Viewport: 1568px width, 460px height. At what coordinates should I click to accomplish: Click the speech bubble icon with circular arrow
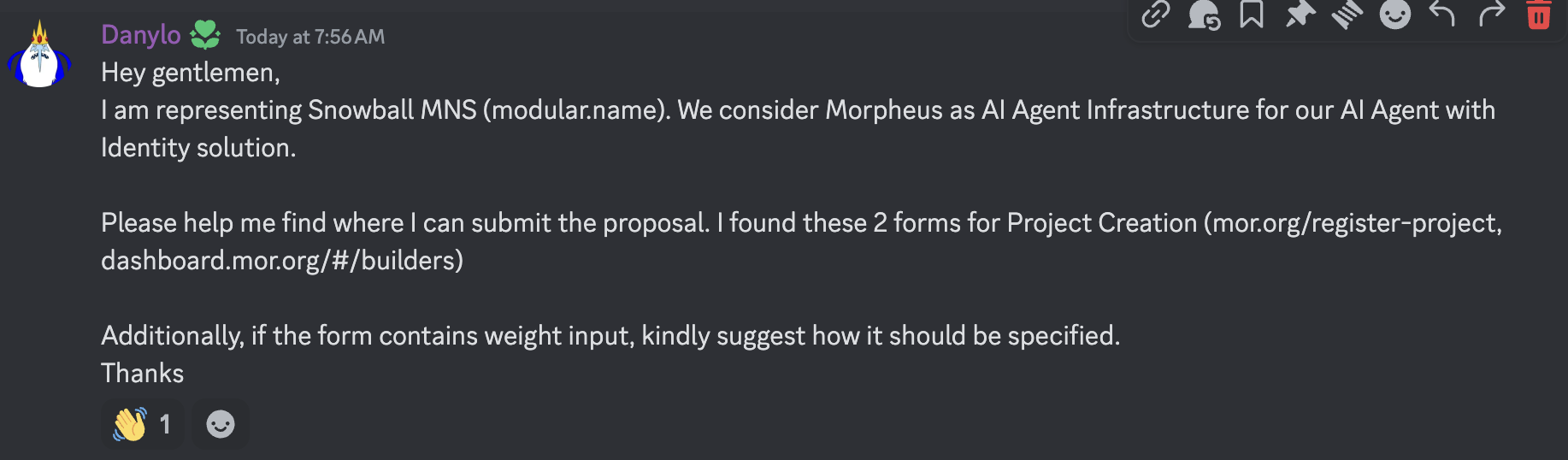pyautogui.click(x=1204, y=15)
